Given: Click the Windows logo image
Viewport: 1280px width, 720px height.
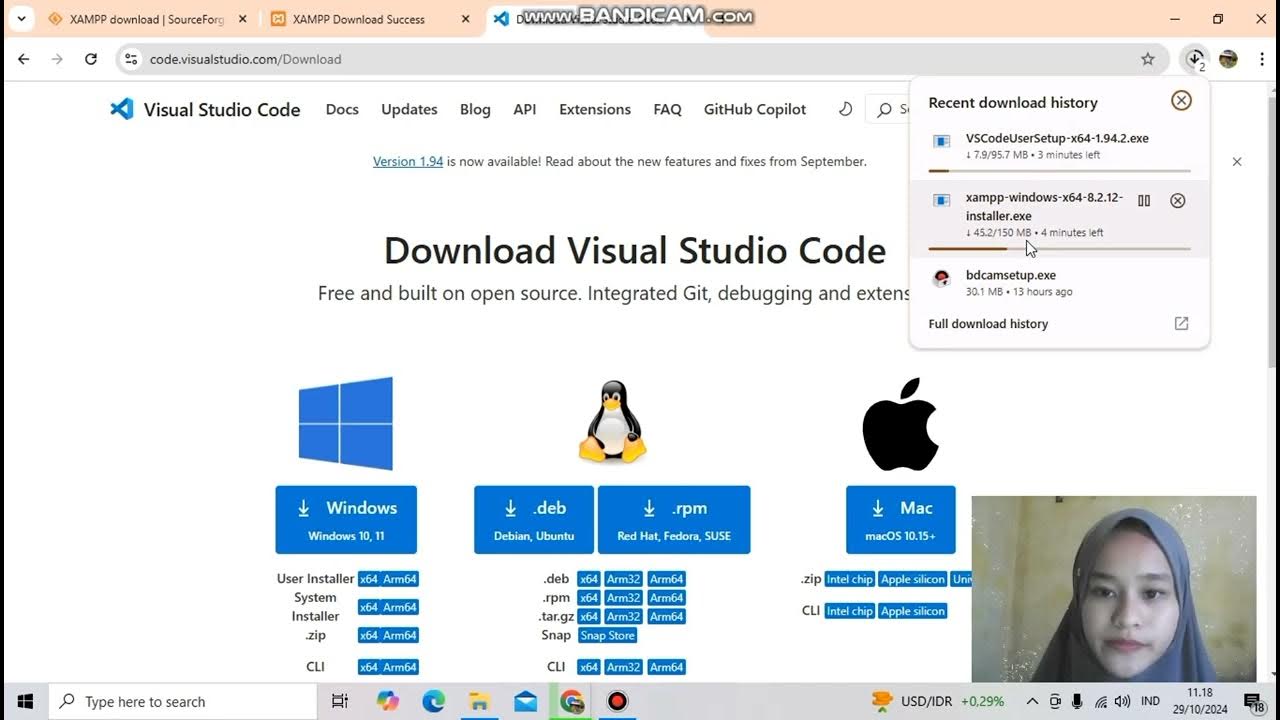Looking at the screenshot, I should point(346,424).
